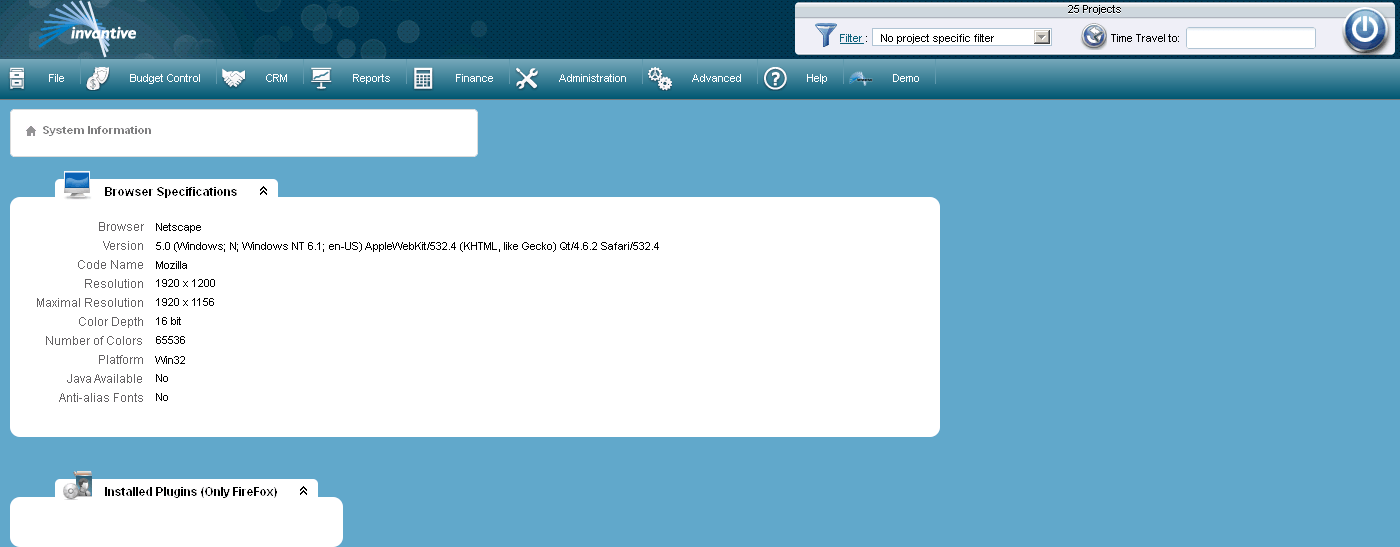Click the Help question mark icon

tap(775, 78)
